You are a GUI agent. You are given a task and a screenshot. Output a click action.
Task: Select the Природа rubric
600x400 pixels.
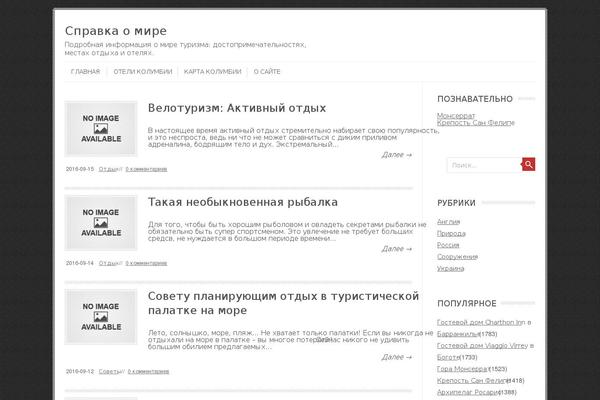click(451, 233)
